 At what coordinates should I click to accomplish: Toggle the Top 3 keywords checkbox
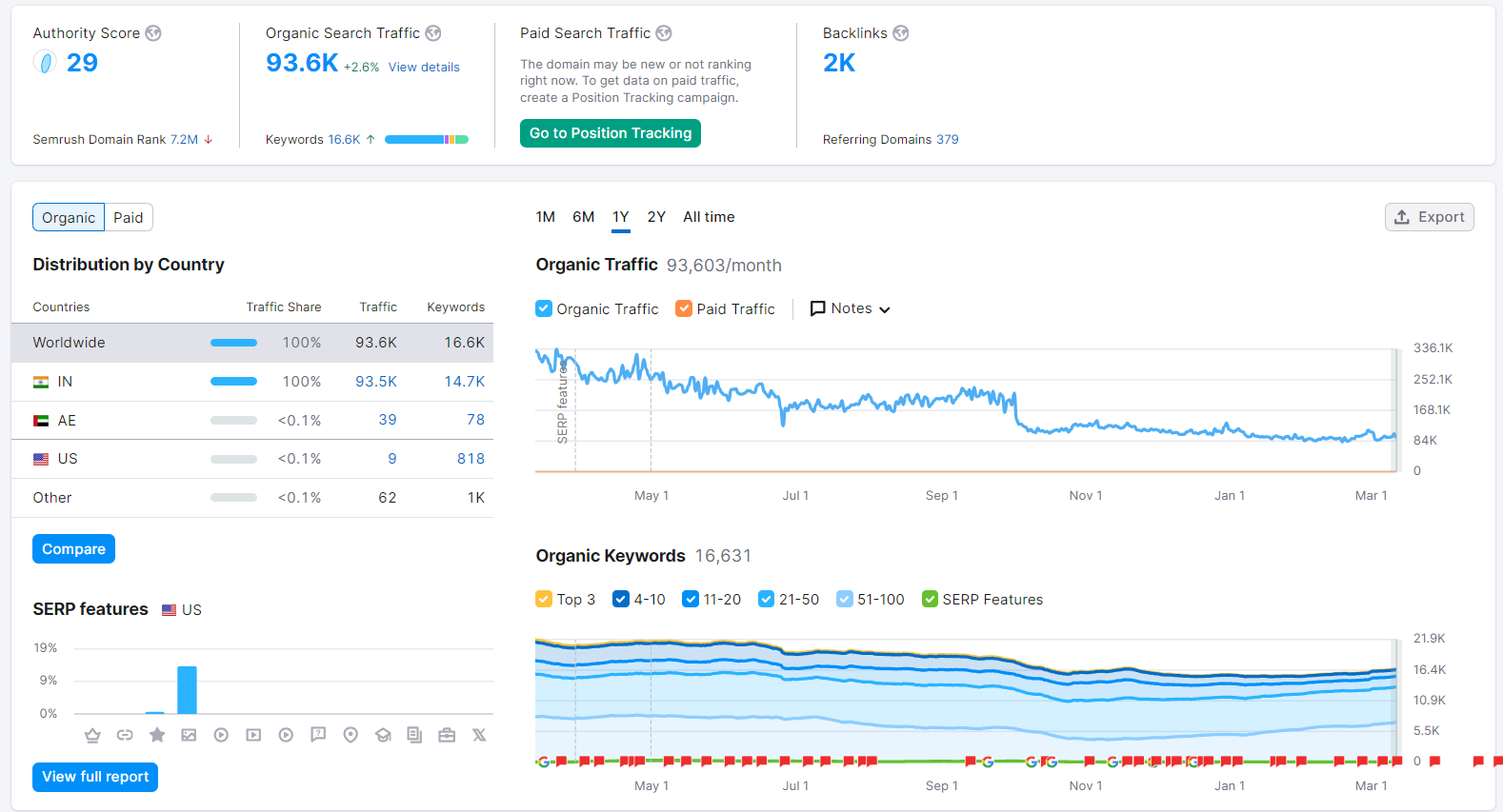pyautogui.click(x=544, y=599)
